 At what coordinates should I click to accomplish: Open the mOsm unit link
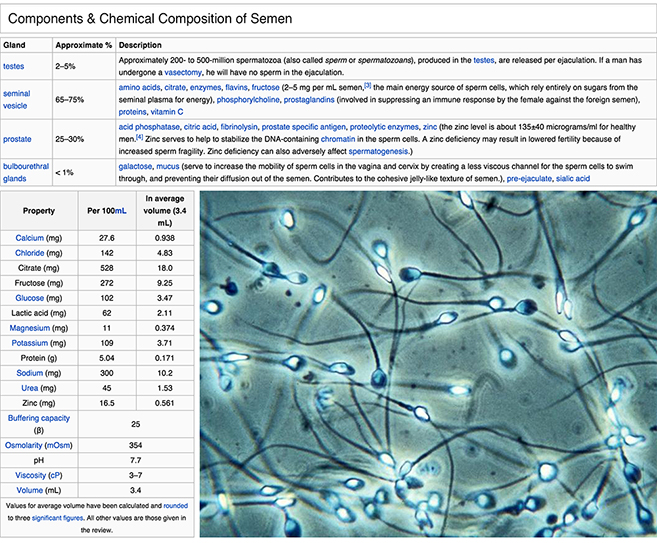tap(58, 445)
